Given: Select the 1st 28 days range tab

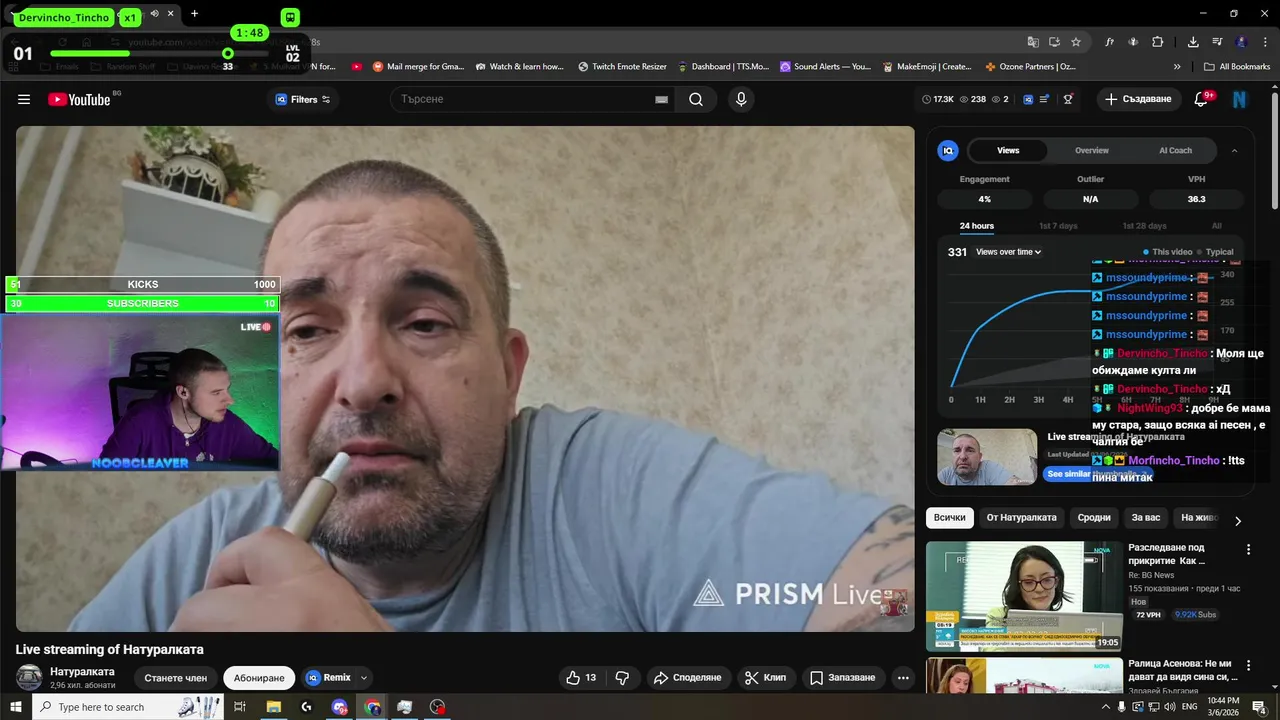Looking at the screenshot, I should (x=1144, y=226).
